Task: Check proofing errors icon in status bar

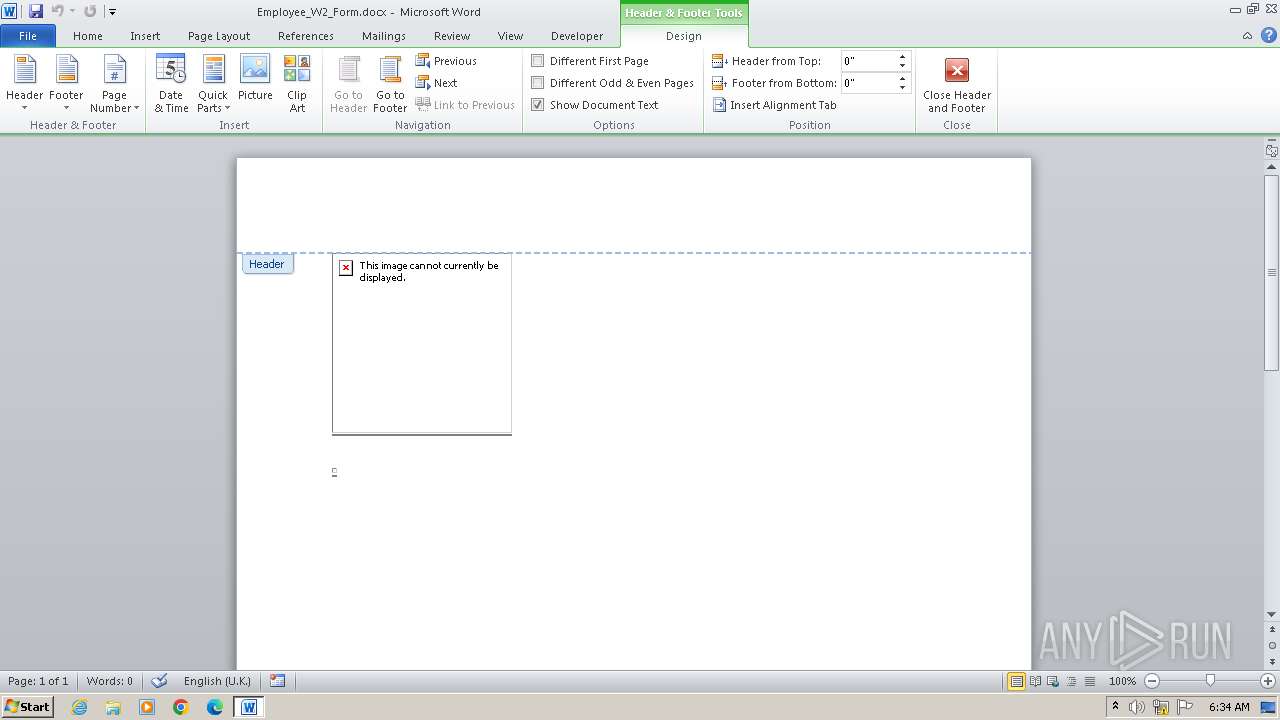Action: click(x=159, y=681)
